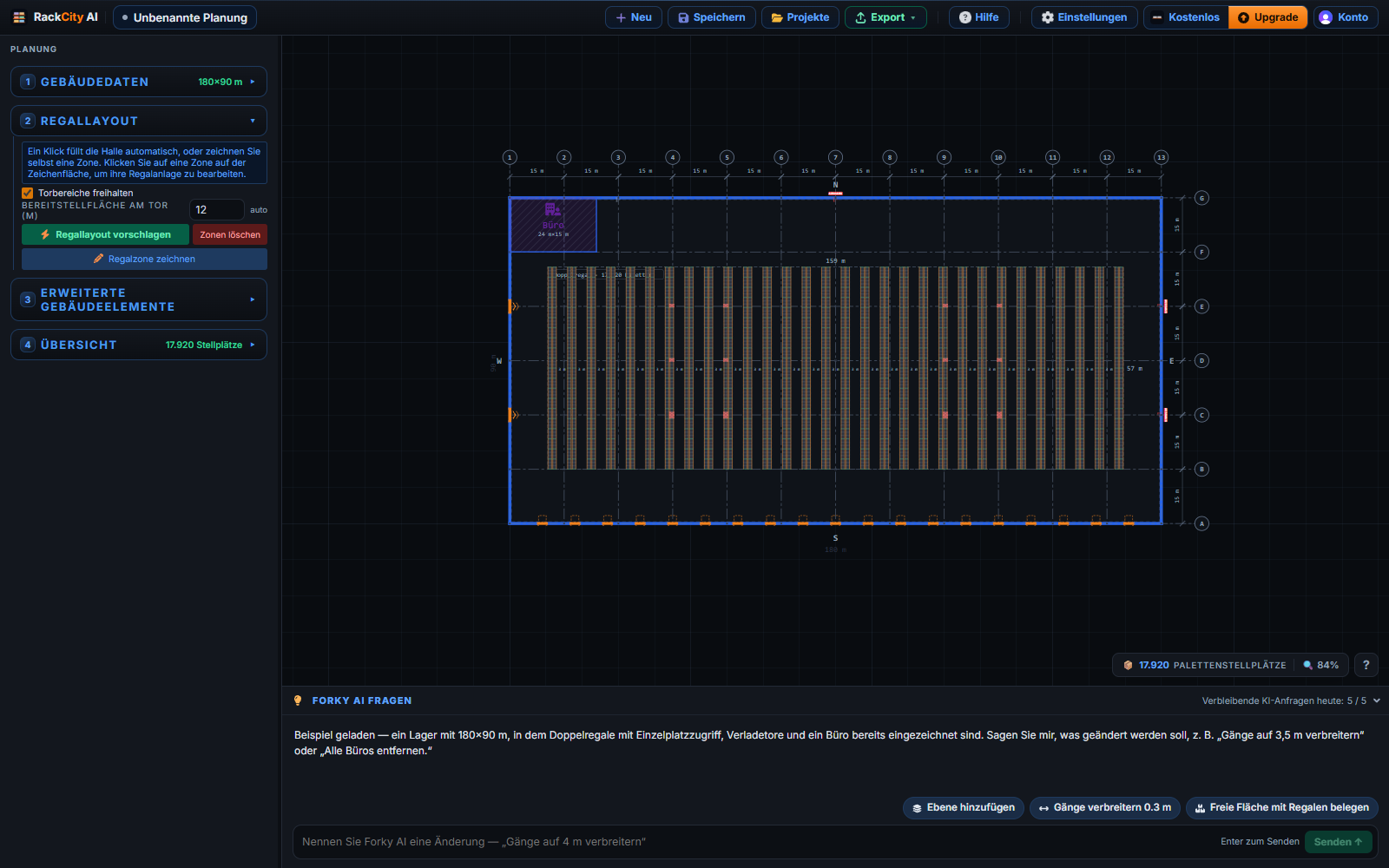Click the 84% zoom magnifier indicator

pyautogui.click(x=1320, y=665)
